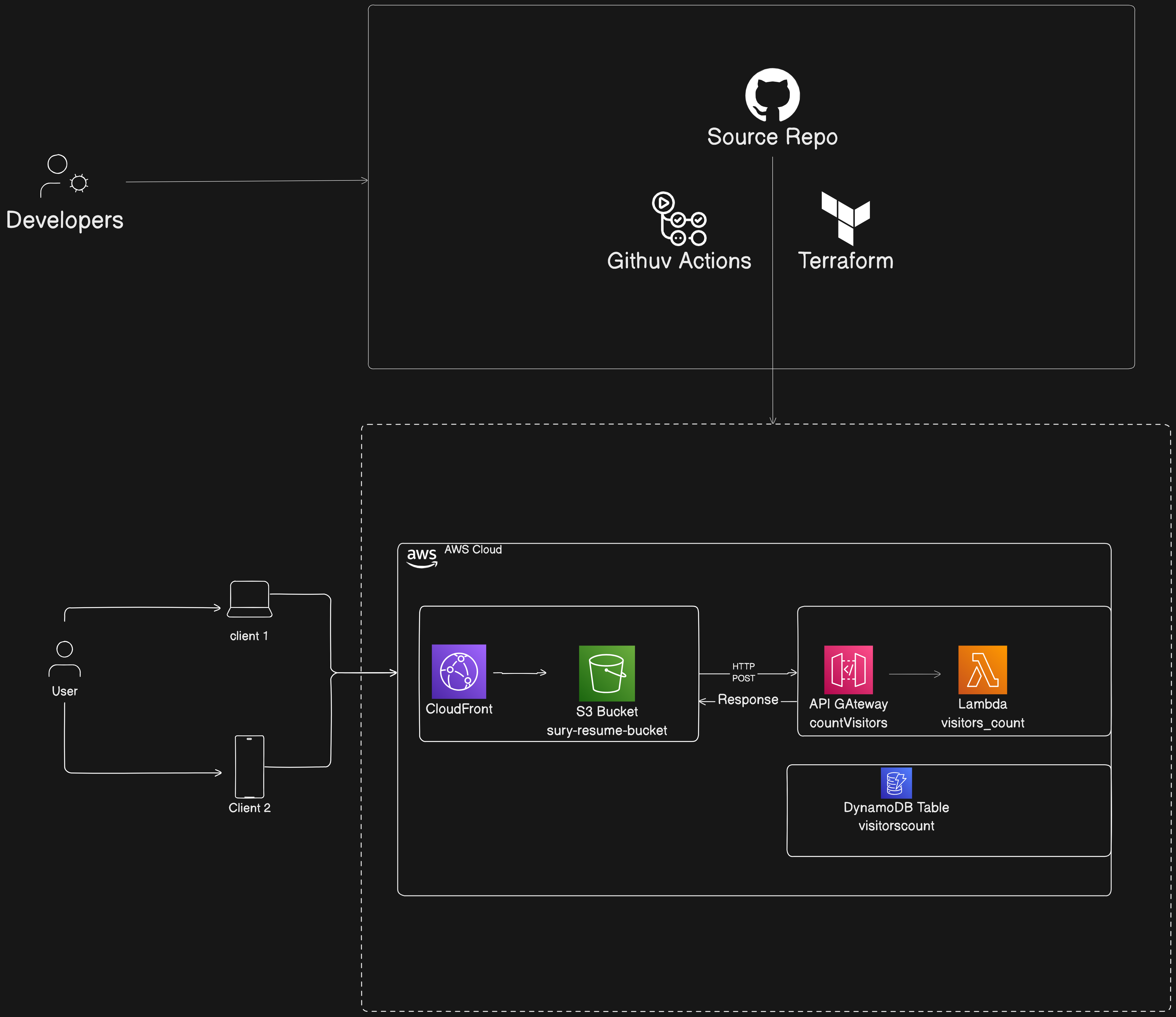This screenshot has width=1176, height=1017.
Task: Select the 'Developers' label
Action: click(65, 220)
